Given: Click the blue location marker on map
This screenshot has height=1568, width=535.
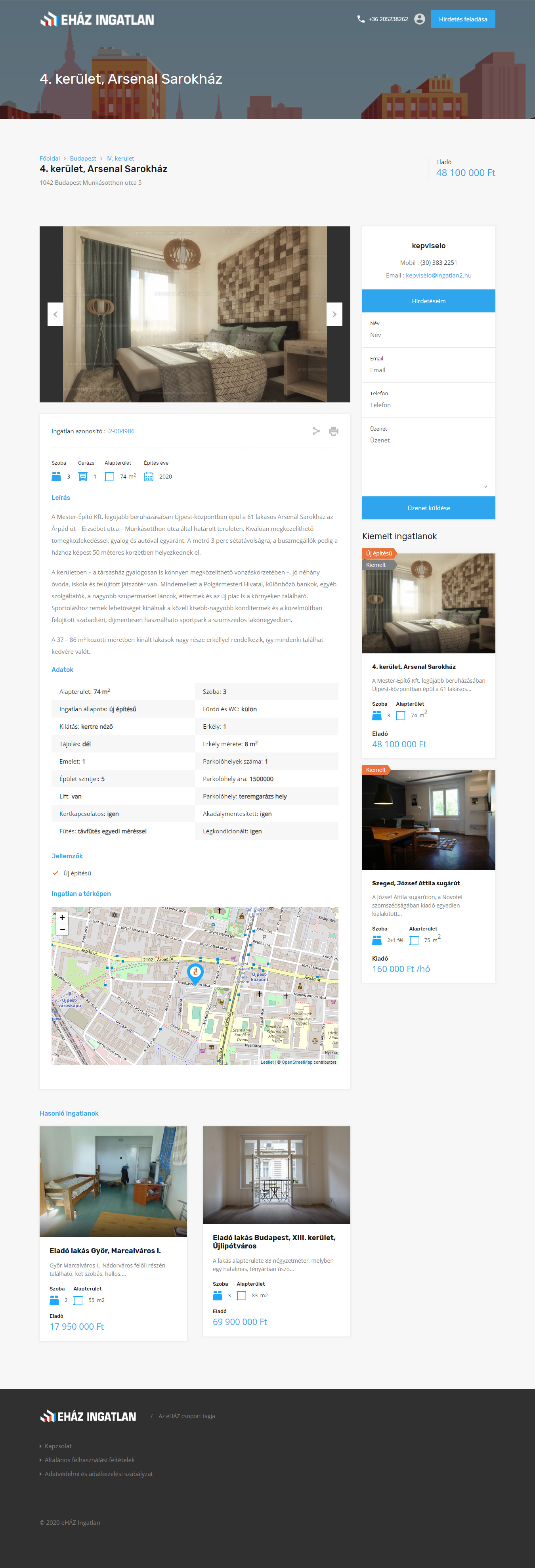Looking at the screenshot, I should pos(195,971).
